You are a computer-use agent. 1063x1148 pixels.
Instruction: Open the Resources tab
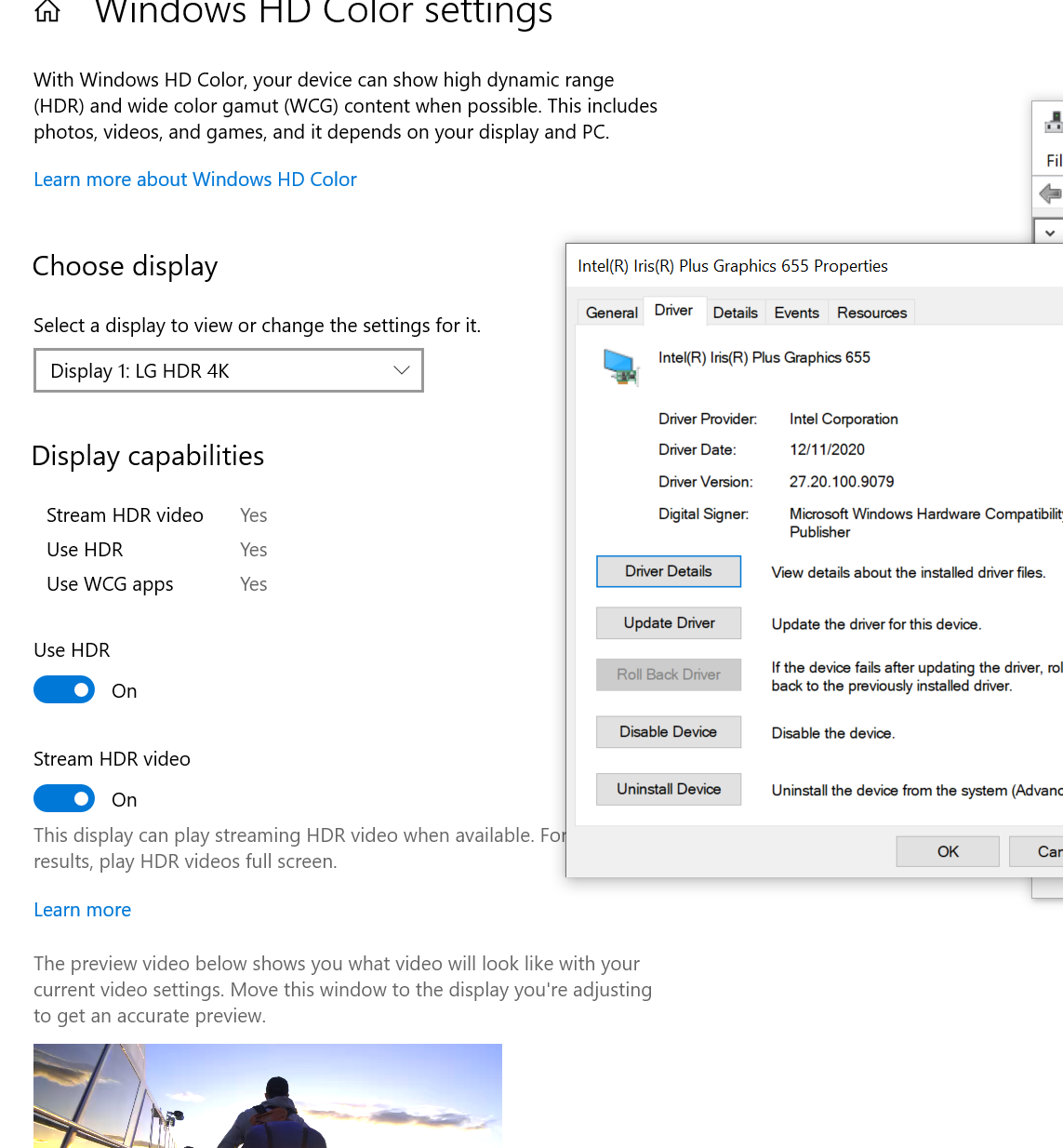870,313
